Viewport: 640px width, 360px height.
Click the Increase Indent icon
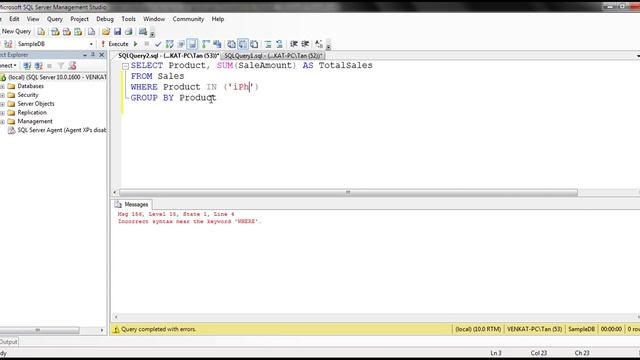click(x=305, y=44)
